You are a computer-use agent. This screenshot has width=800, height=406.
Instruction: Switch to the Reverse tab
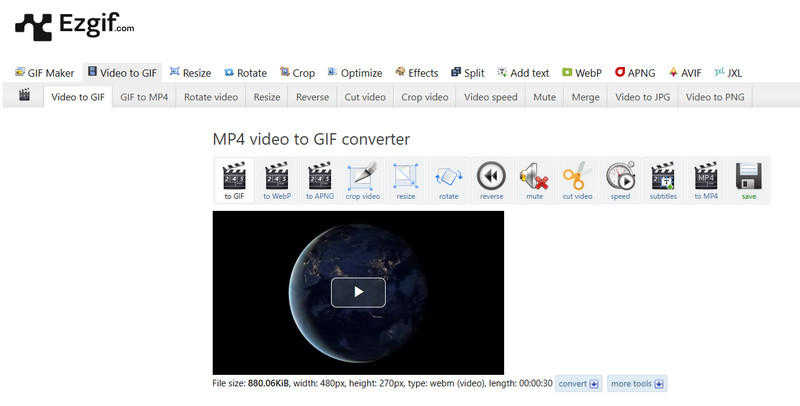click(312, 97)
